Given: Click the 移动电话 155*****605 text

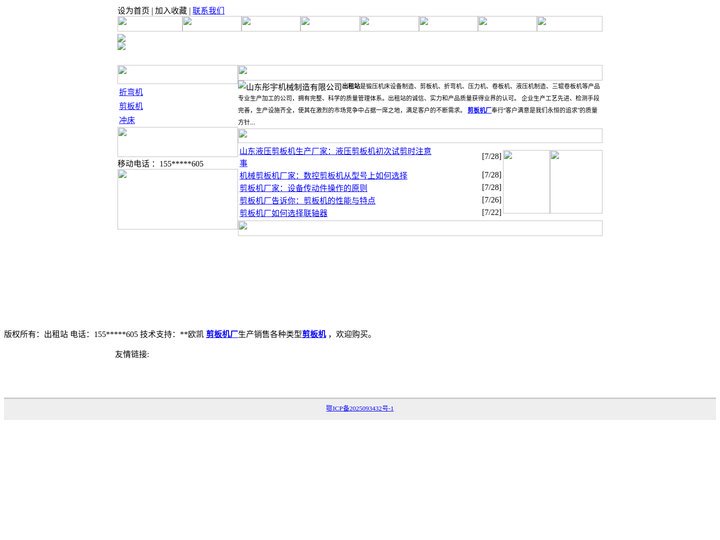Looking at the screenshot, I should click(x=160, y=163).
